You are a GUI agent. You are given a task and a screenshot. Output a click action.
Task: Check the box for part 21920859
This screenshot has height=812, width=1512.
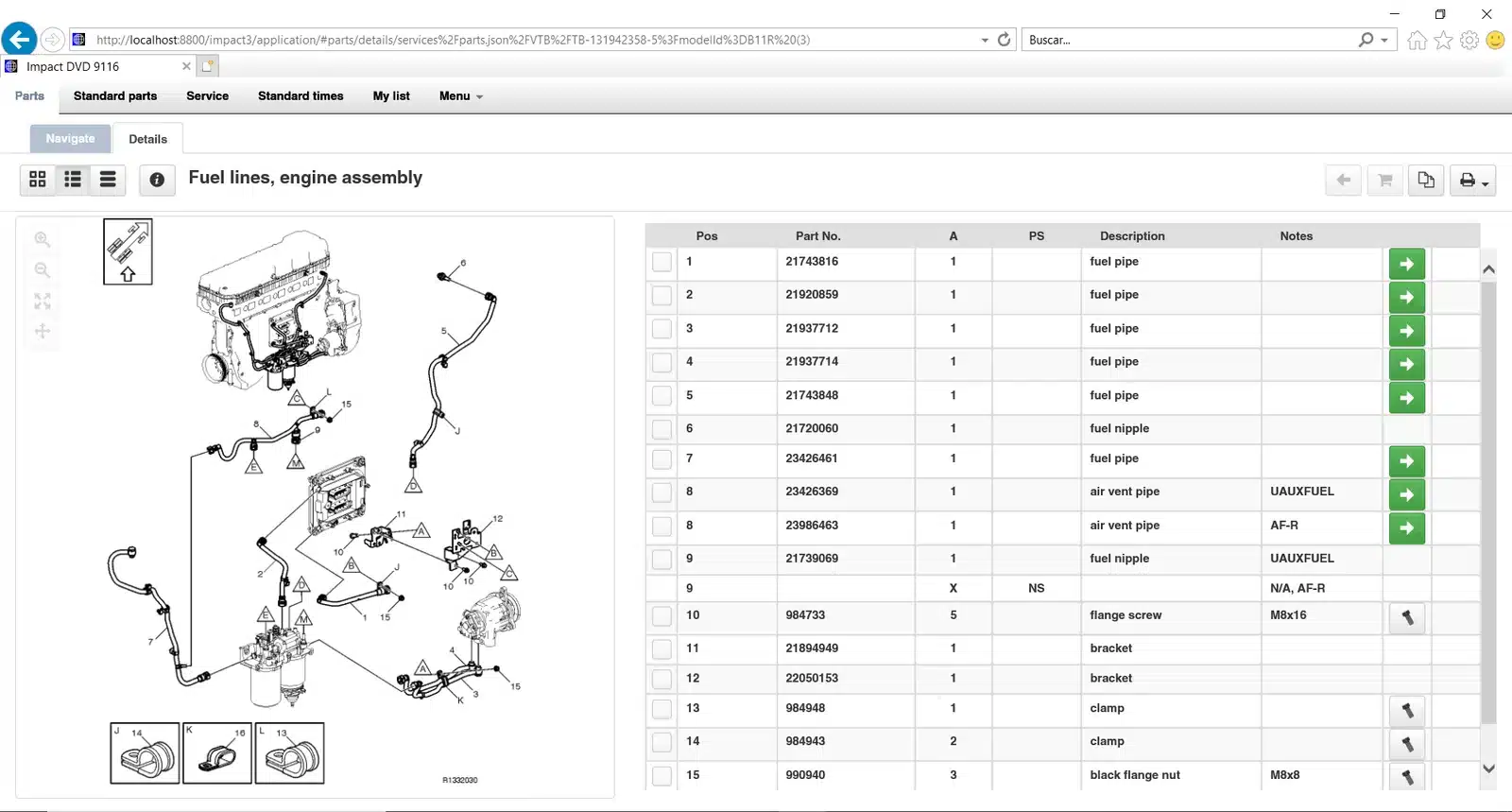pyautogui.click(x=661, y=296)
